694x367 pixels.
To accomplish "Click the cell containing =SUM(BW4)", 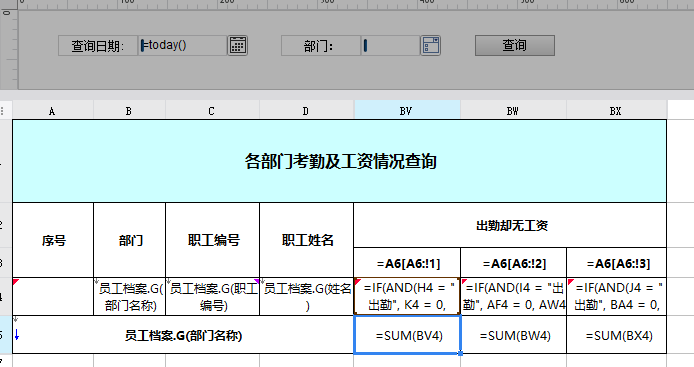I will click(x=513, y=335).
